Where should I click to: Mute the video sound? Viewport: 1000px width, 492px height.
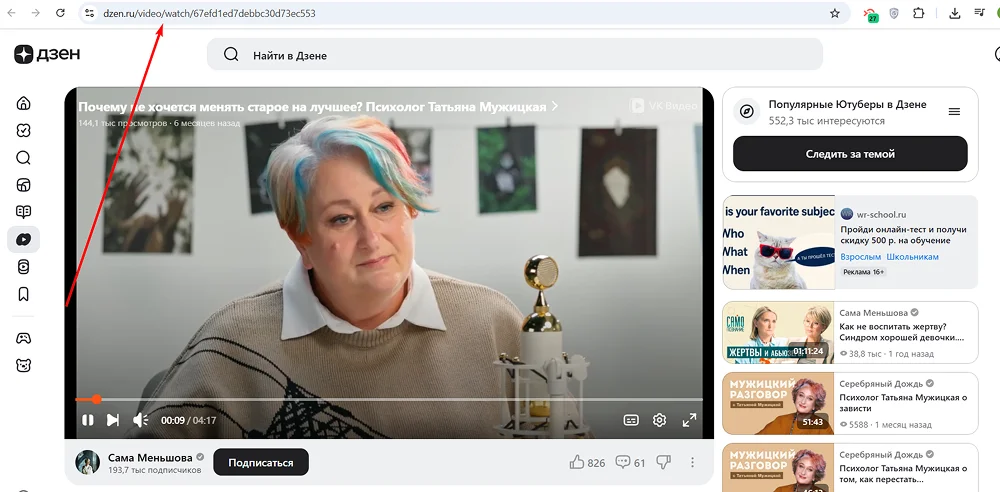click(x=141, y=420)
